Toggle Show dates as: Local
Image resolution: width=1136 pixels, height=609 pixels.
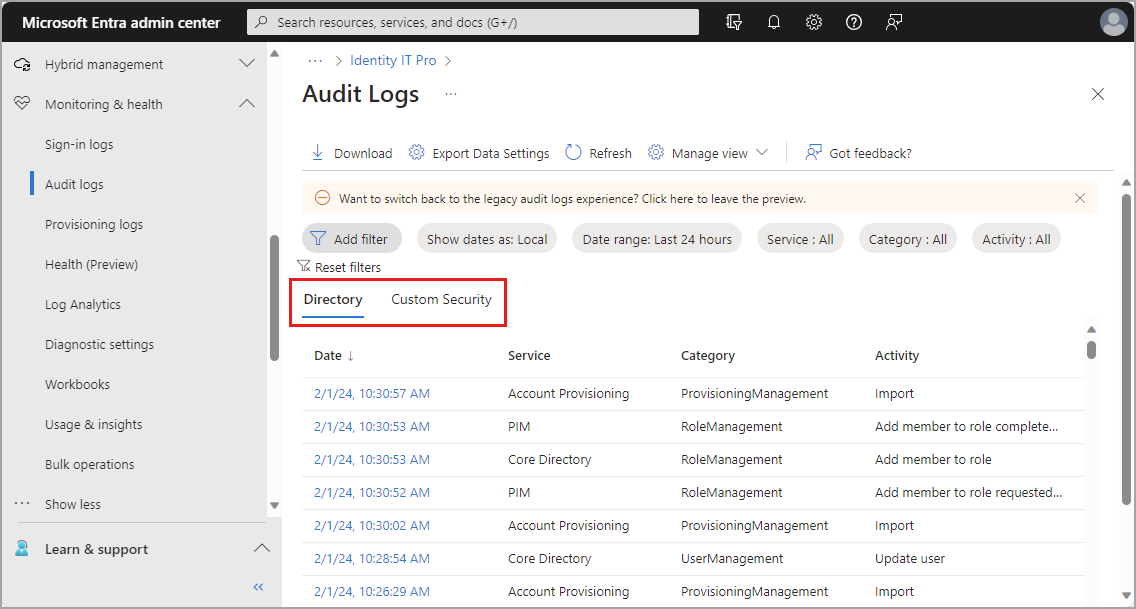pyautogui.click(x=486, y=238)
